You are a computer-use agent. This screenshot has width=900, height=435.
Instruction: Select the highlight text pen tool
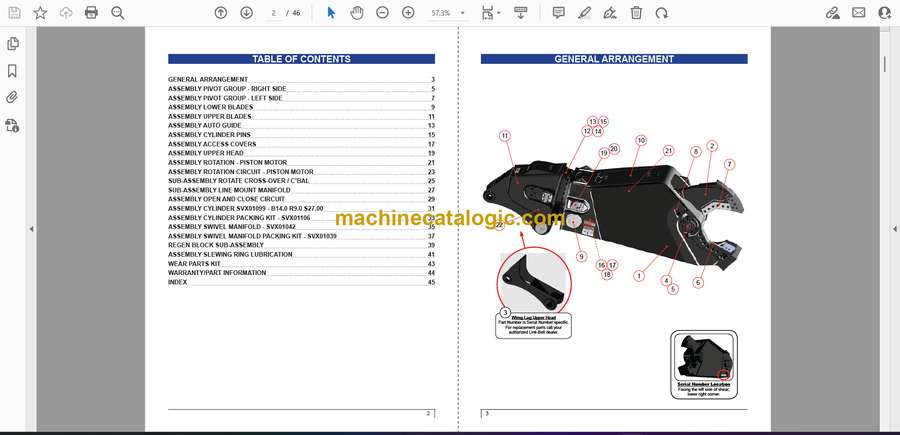pyautogui.click(x=584, y=13)
